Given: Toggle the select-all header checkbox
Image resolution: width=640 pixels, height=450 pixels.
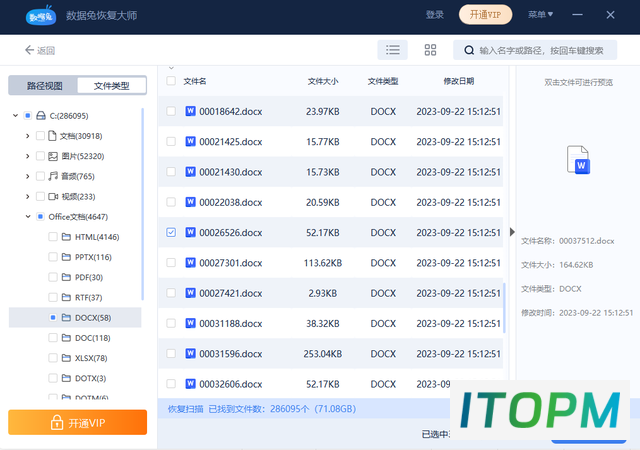Looking at the screenshot, I should [x=171, y=80].
